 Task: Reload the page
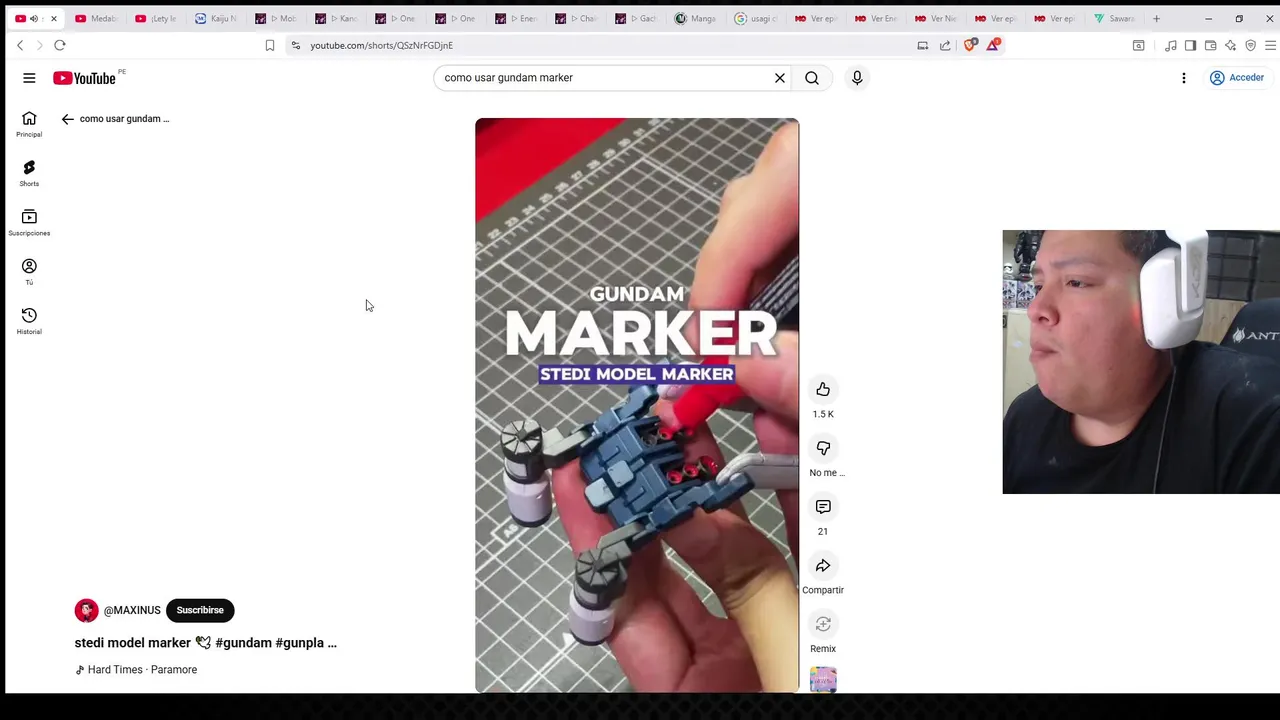pos(60,45)
